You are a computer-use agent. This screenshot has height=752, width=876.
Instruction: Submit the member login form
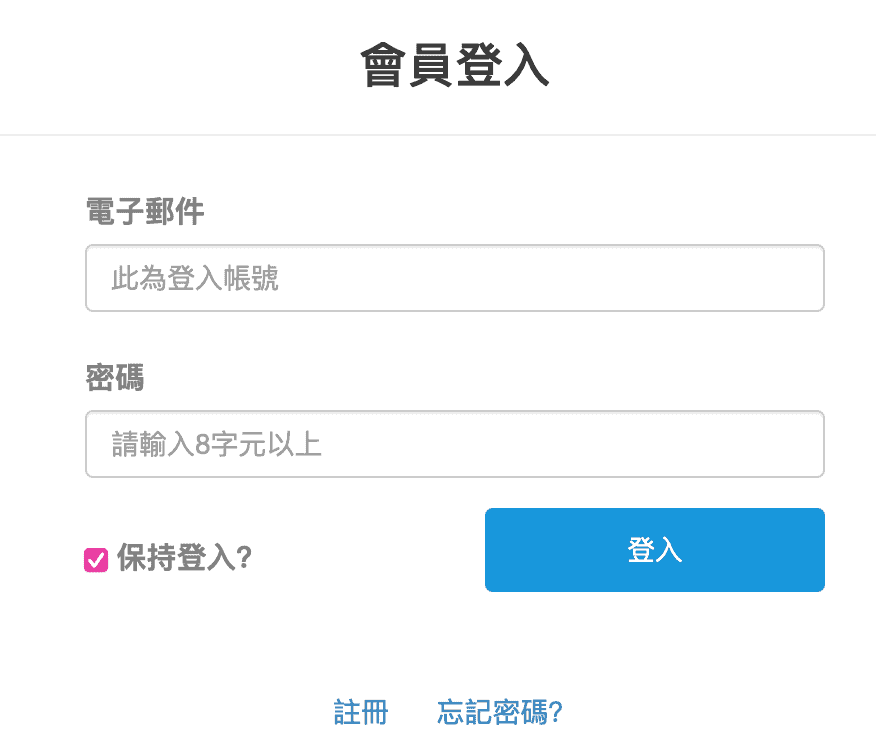654,550
